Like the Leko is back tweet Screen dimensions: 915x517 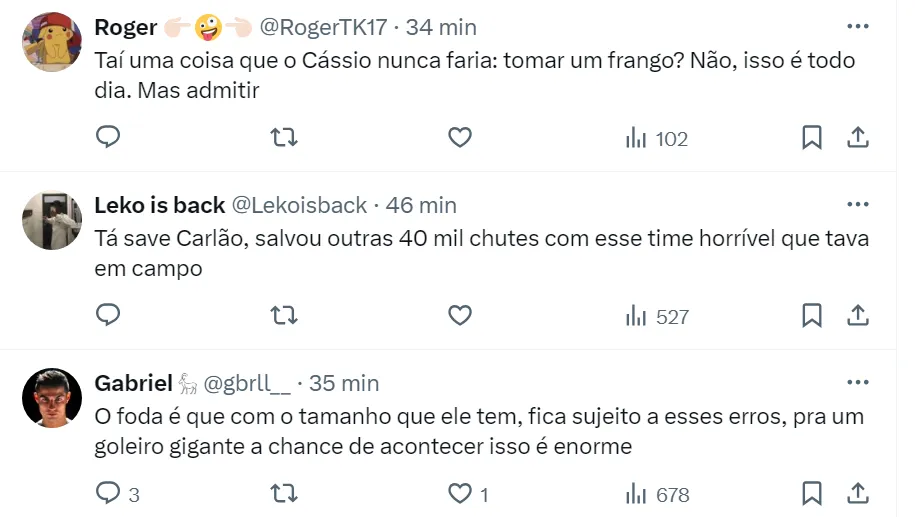click(x=460, y=316)
